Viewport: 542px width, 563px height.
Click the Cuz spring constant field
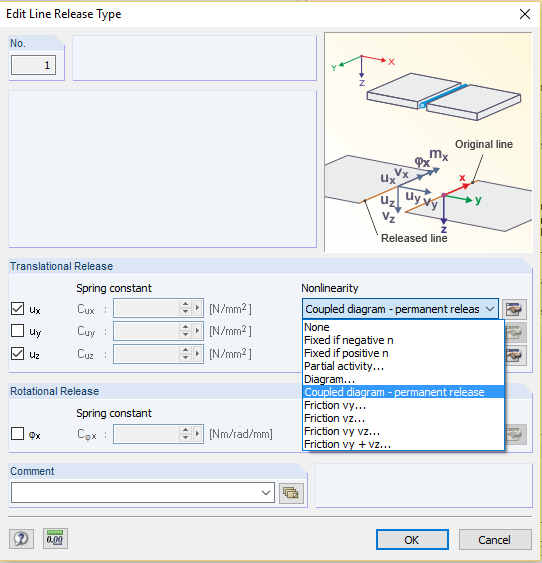pyautogui.click(x=146, y=354)
